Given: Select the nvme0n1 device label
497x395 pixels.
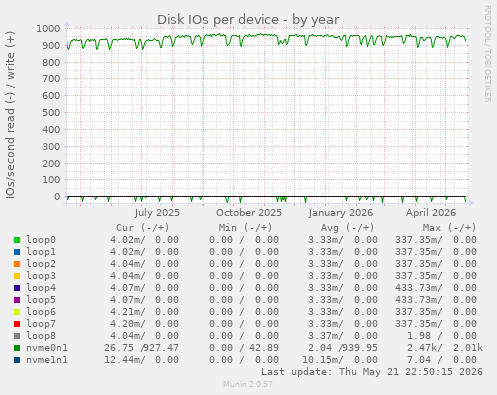Looking at the screenshot, I should [x=47, y=348].
